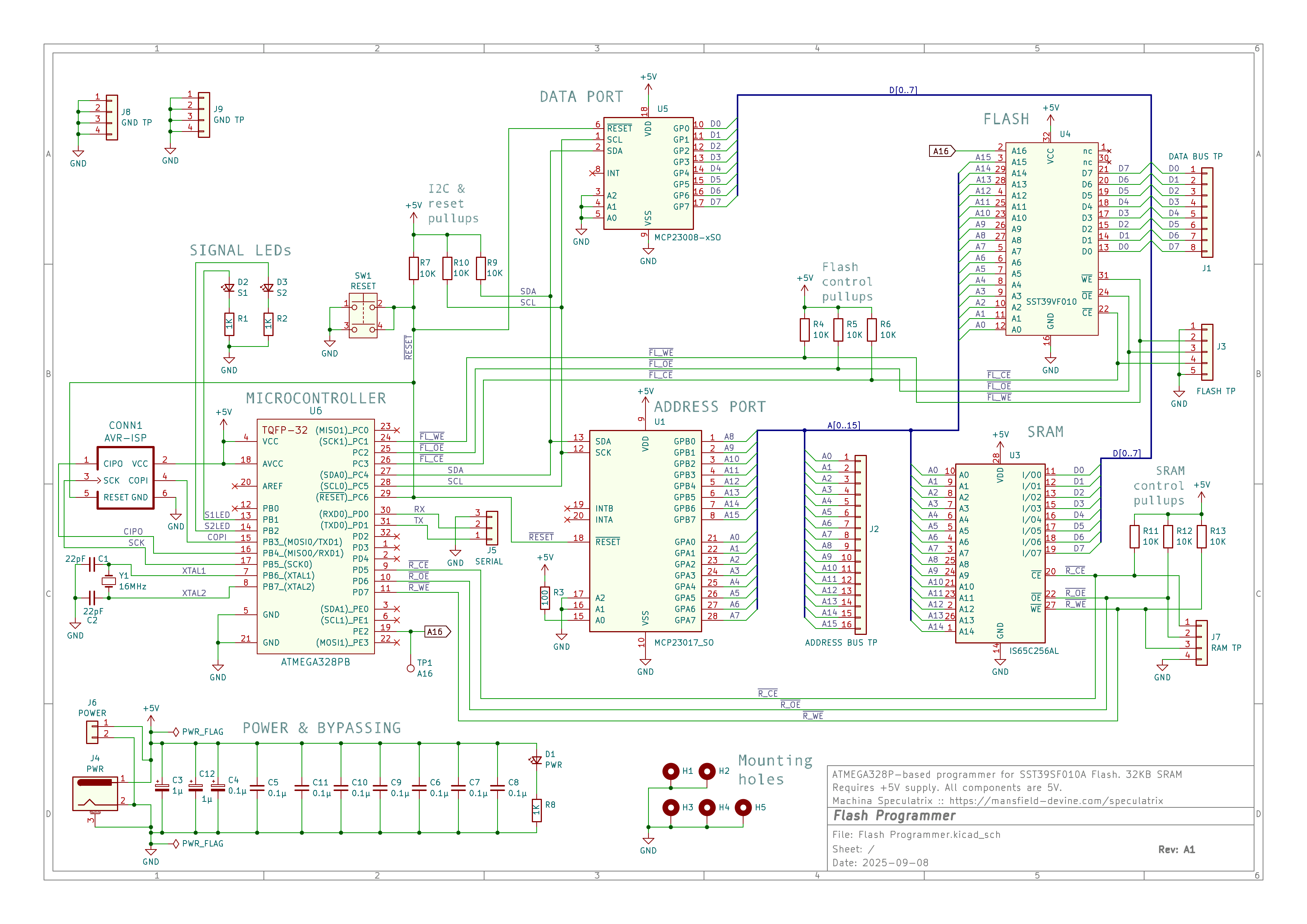Click the A16 global label near FLASH
The image size is (1307, 924).
tap(943, 151)
